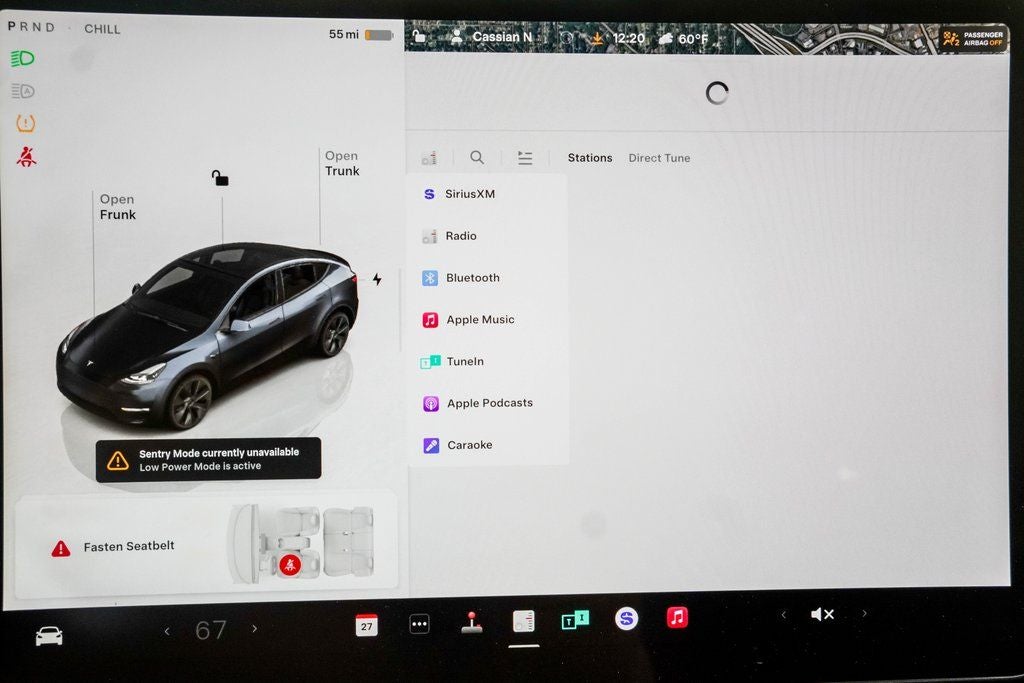Launch the Arcade joystick icon in the dock
The height and width of the screenshot is (683, 1024).
click(472, 621)
